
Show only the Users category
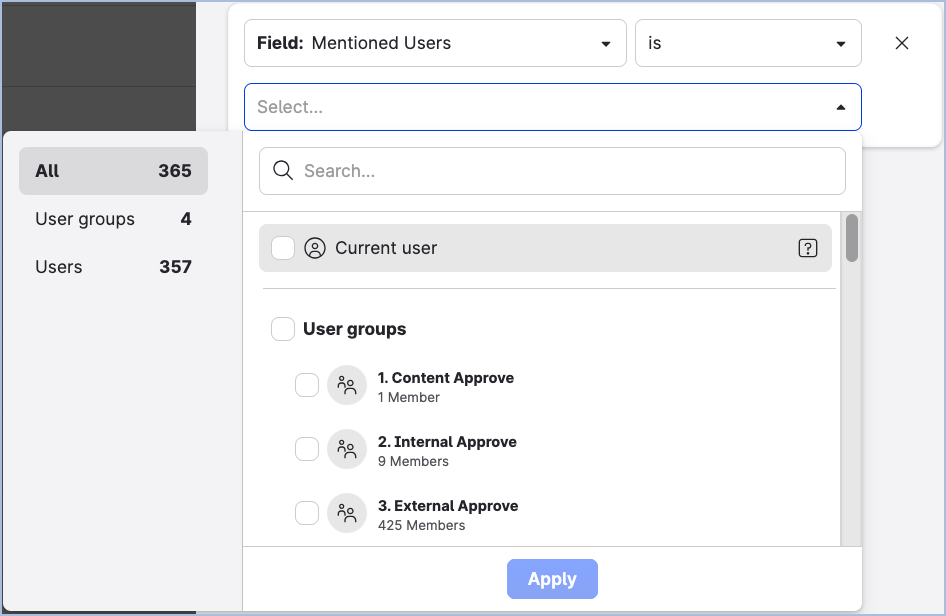click(113, 267)
